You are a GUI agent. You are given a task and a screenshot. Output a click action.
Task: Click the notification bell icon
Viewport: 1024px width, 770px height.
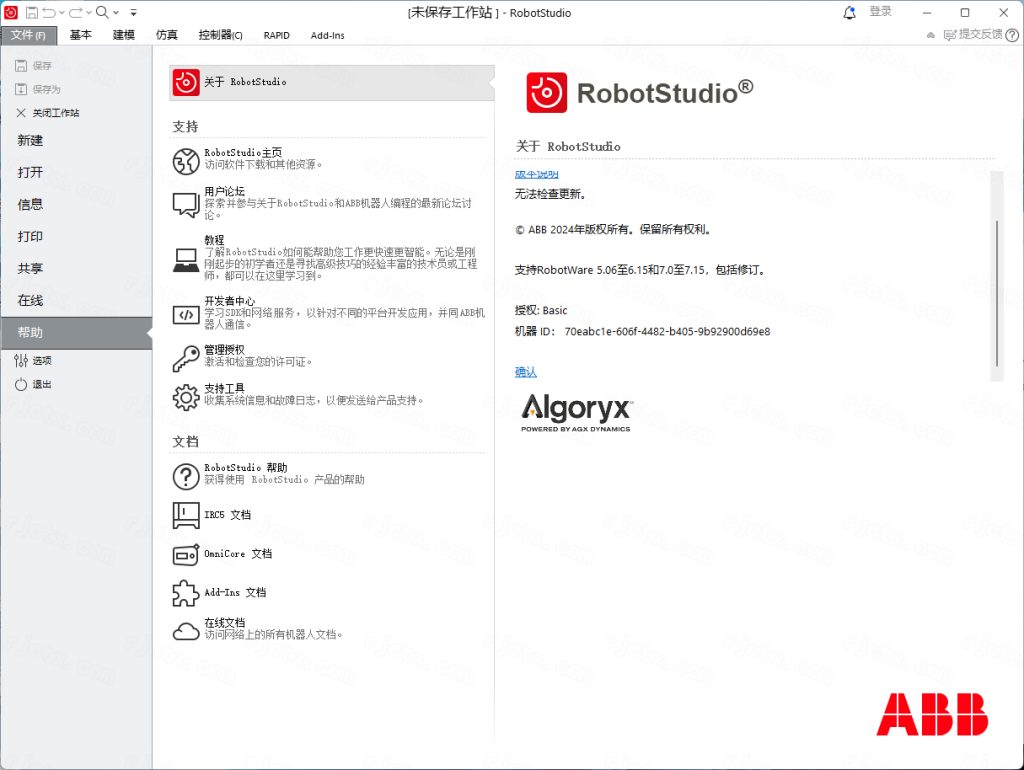click(849, 12)
